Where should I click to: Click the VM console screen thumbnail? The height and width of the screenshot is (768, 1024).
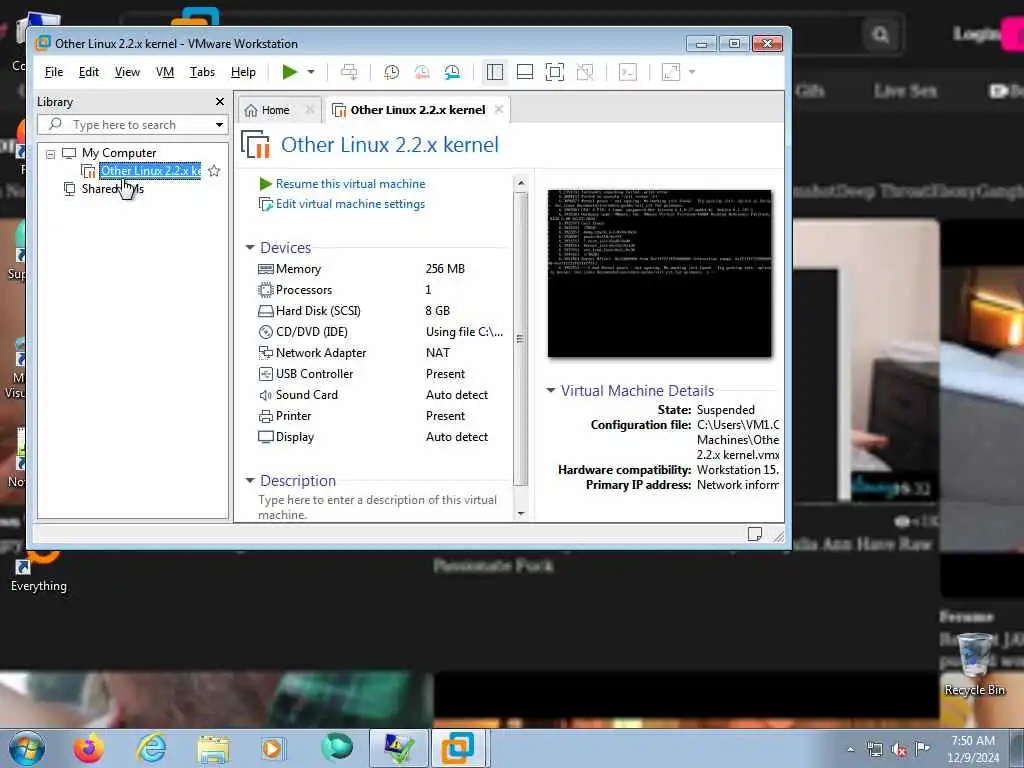tap(660, 274)
